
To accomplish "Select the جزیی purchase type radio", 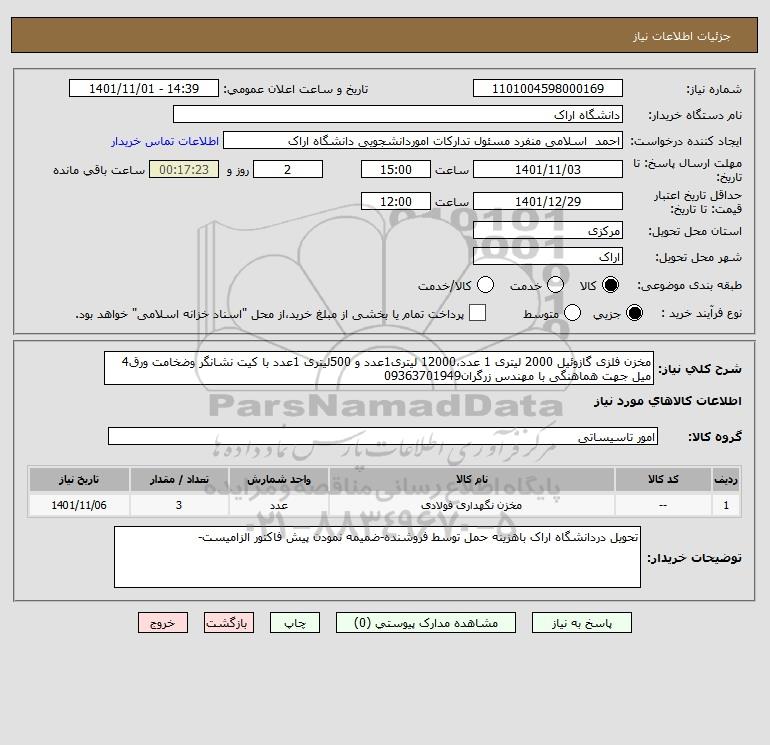I will 634,313.
